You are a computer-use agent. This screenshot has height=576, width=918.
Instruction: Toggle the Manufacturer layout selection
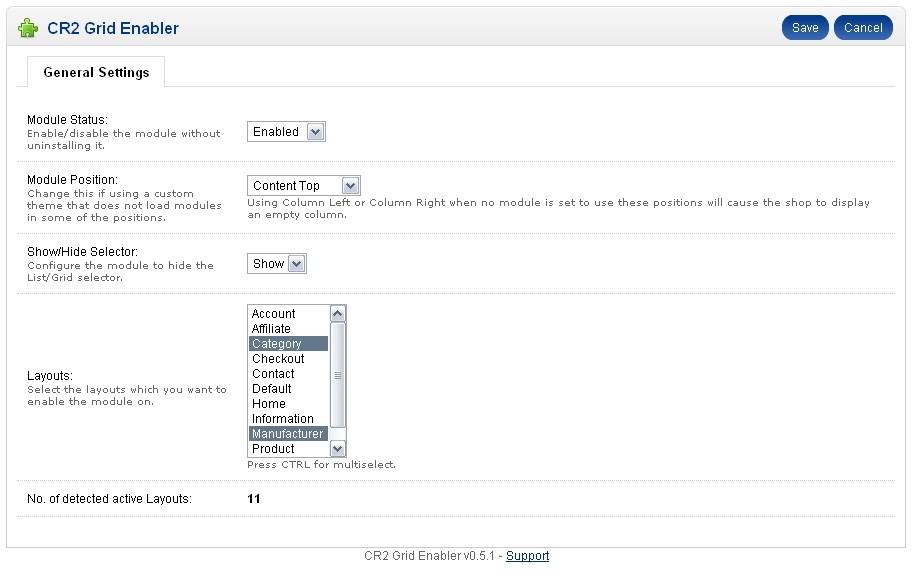(x=289, y=434)
